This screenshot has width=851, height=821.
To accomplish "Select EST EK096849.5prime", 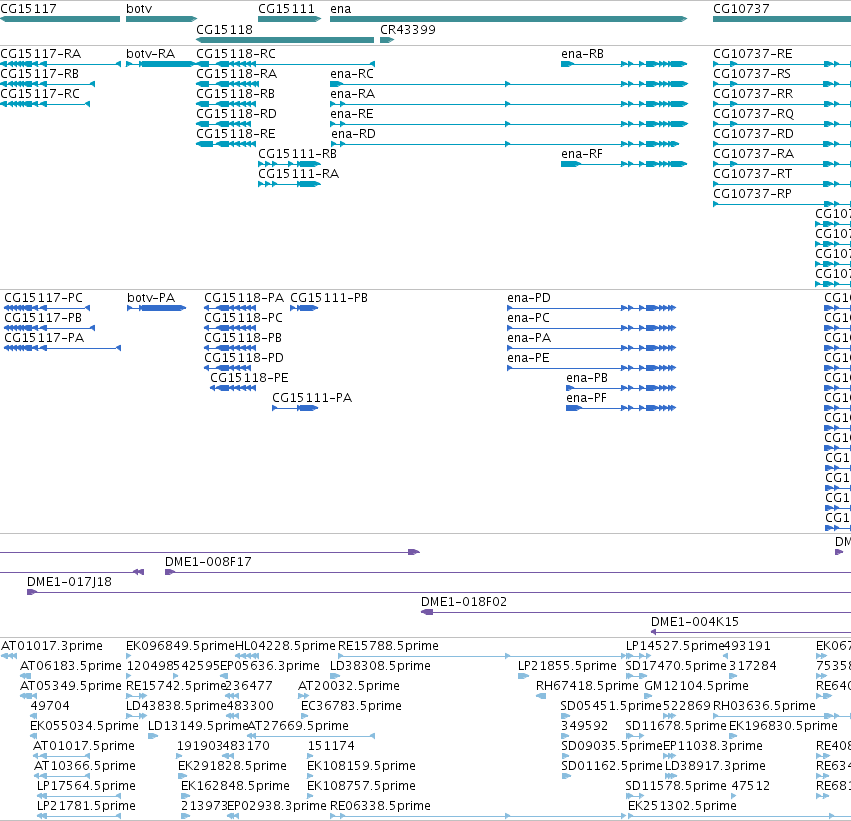I will [x=129, y=656].
